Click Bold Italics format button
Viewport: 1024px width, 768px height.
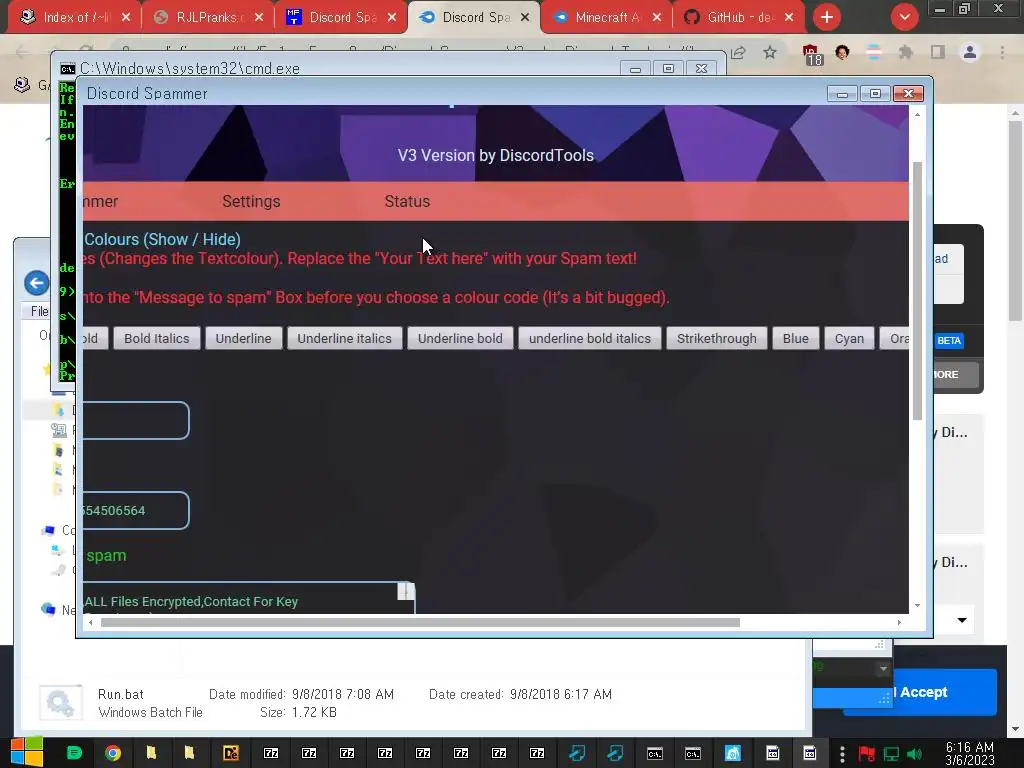click(157, 338)
